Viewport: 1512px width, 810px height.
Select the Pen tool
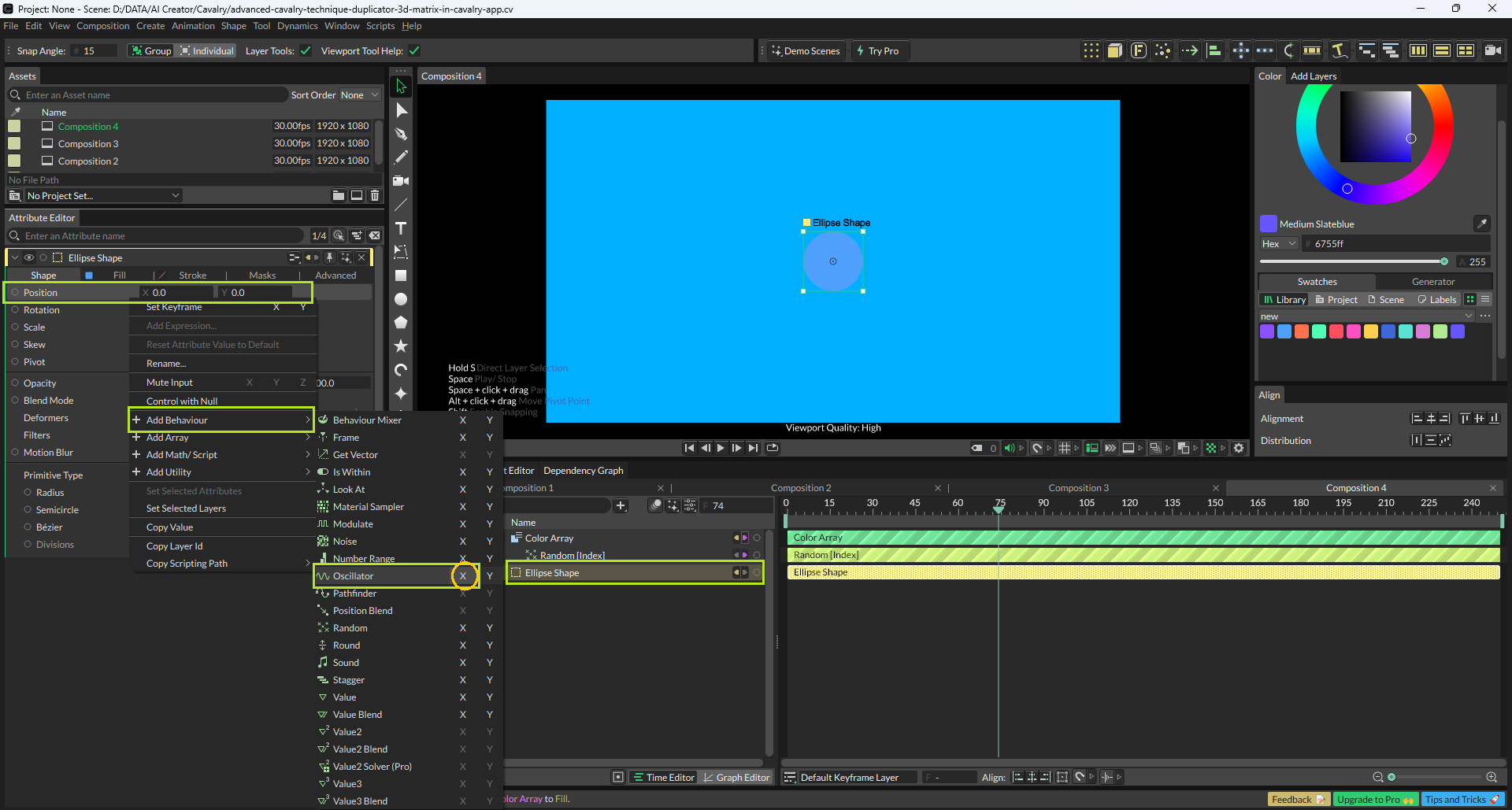click(401, 134)
